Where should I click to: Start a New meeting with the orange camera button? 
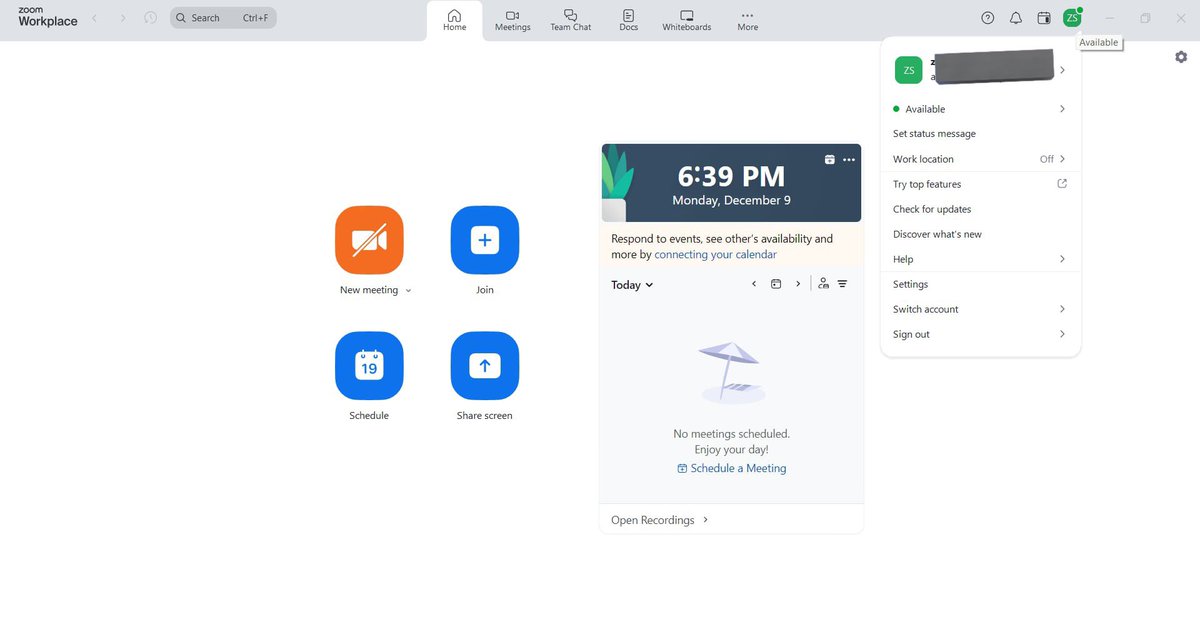(x=369, y=240)
